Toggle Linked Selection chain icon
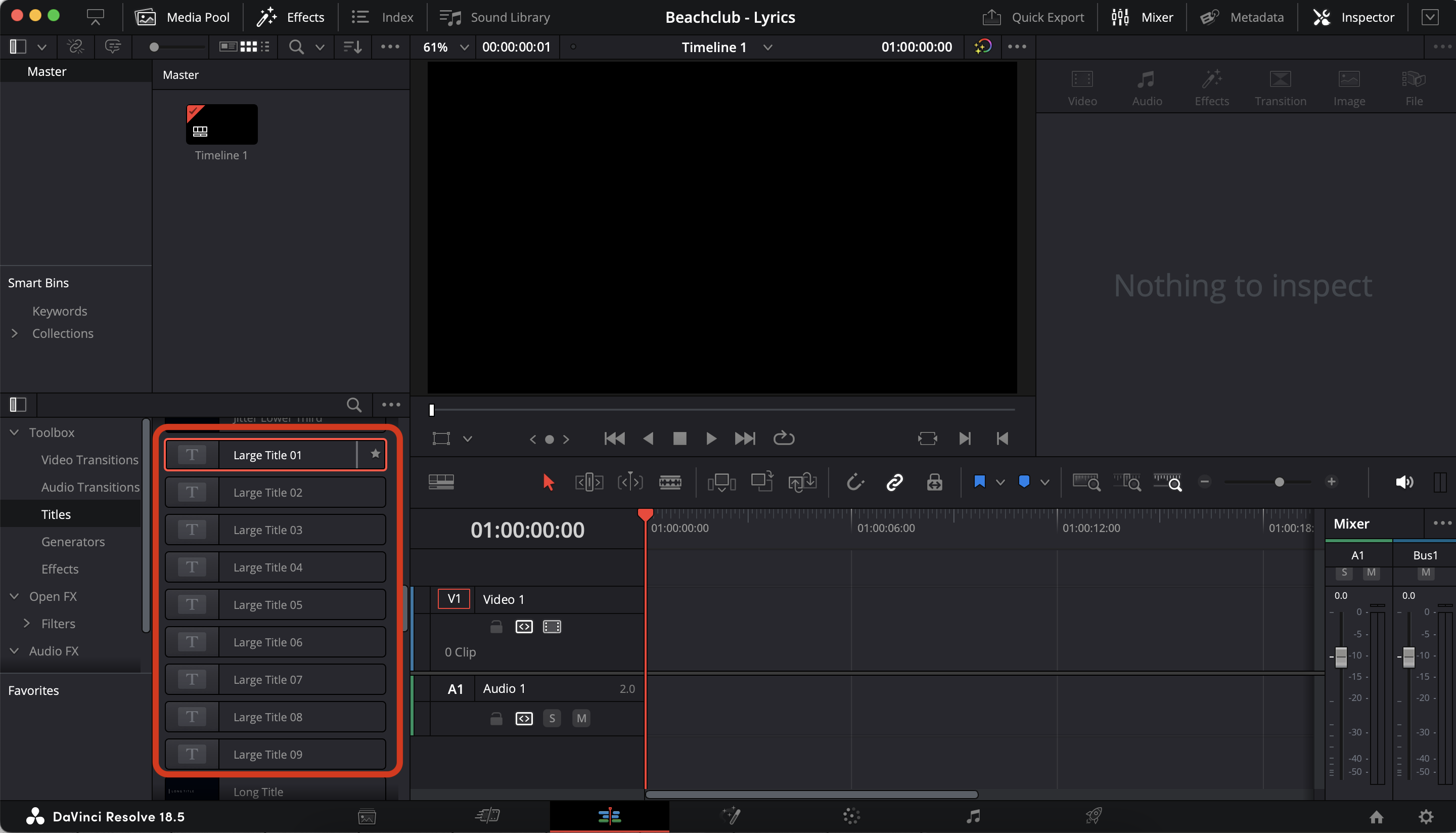The image size is (1456, 833). [x=894, y=483]
